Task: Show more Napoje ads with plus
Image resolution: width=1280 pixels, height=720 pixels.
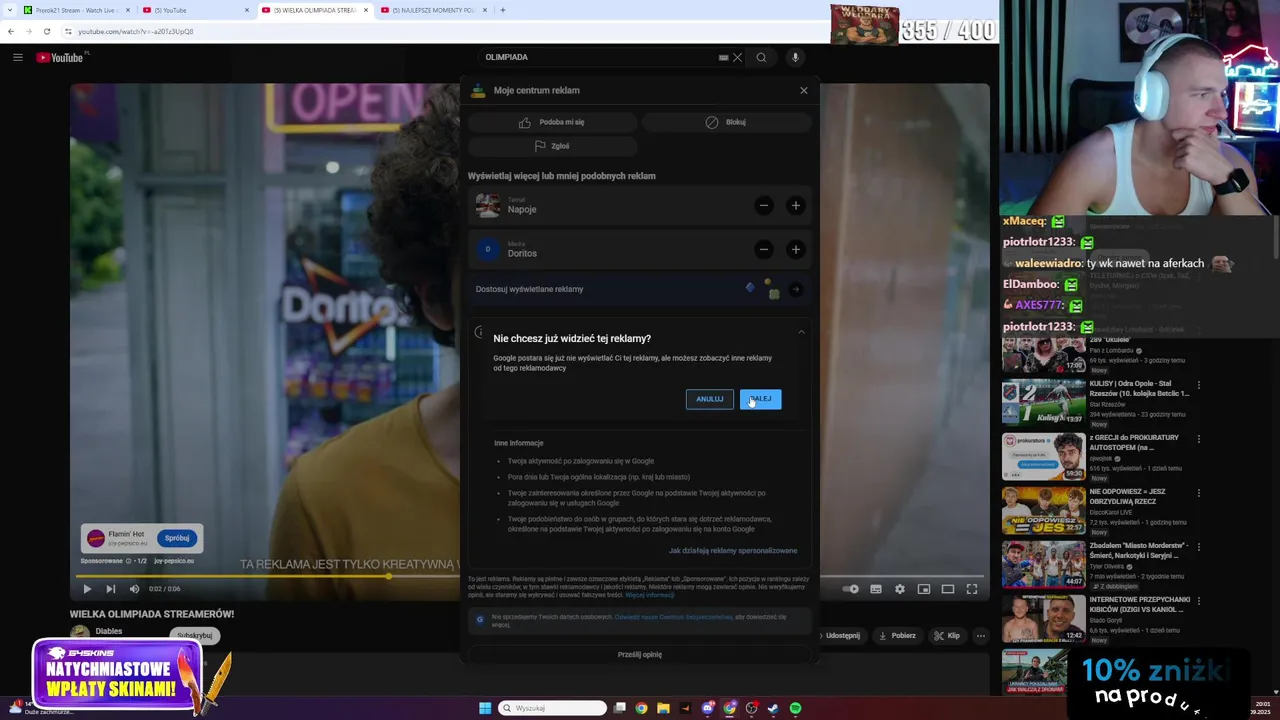Action: [x=795, y=206]
